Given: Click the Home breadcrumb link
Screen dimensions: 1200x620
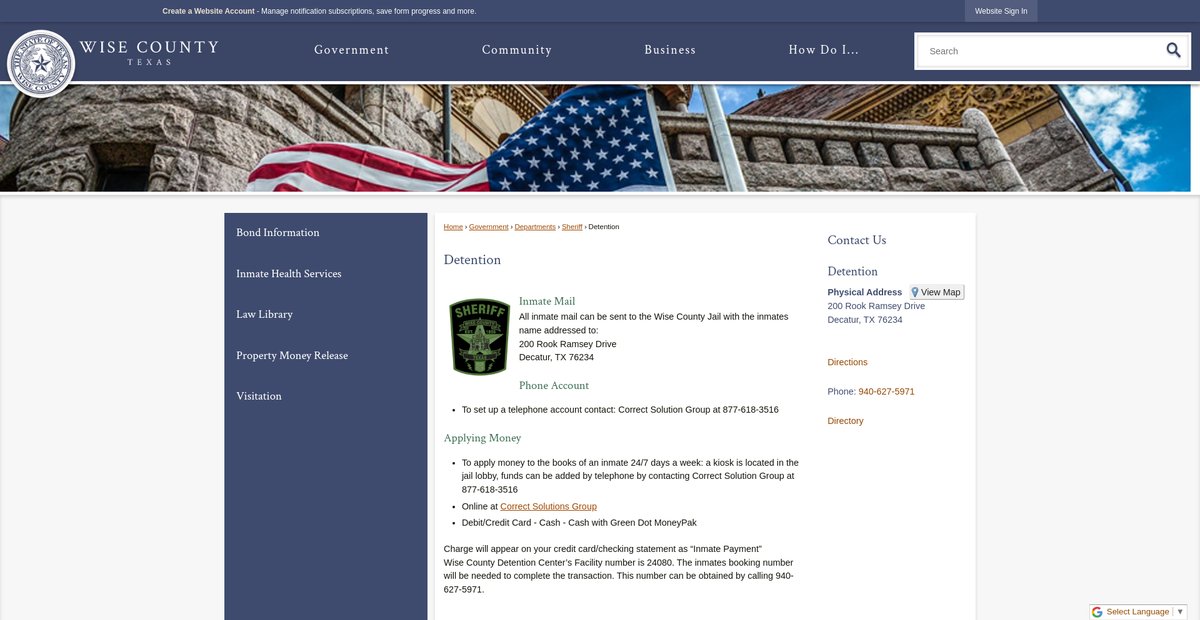Looking at the screenshot, I should [x=453, y=227].
